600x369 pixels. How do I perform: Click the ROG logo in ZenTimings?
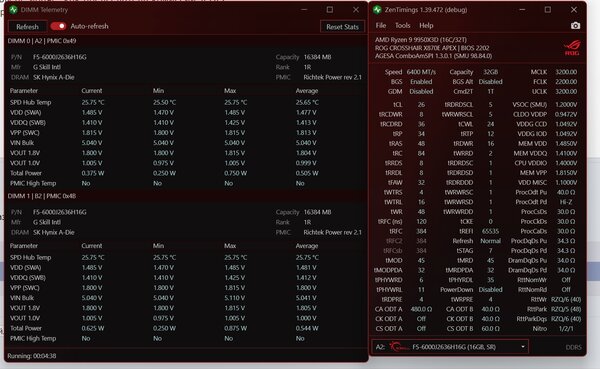(x=572, y=48)
